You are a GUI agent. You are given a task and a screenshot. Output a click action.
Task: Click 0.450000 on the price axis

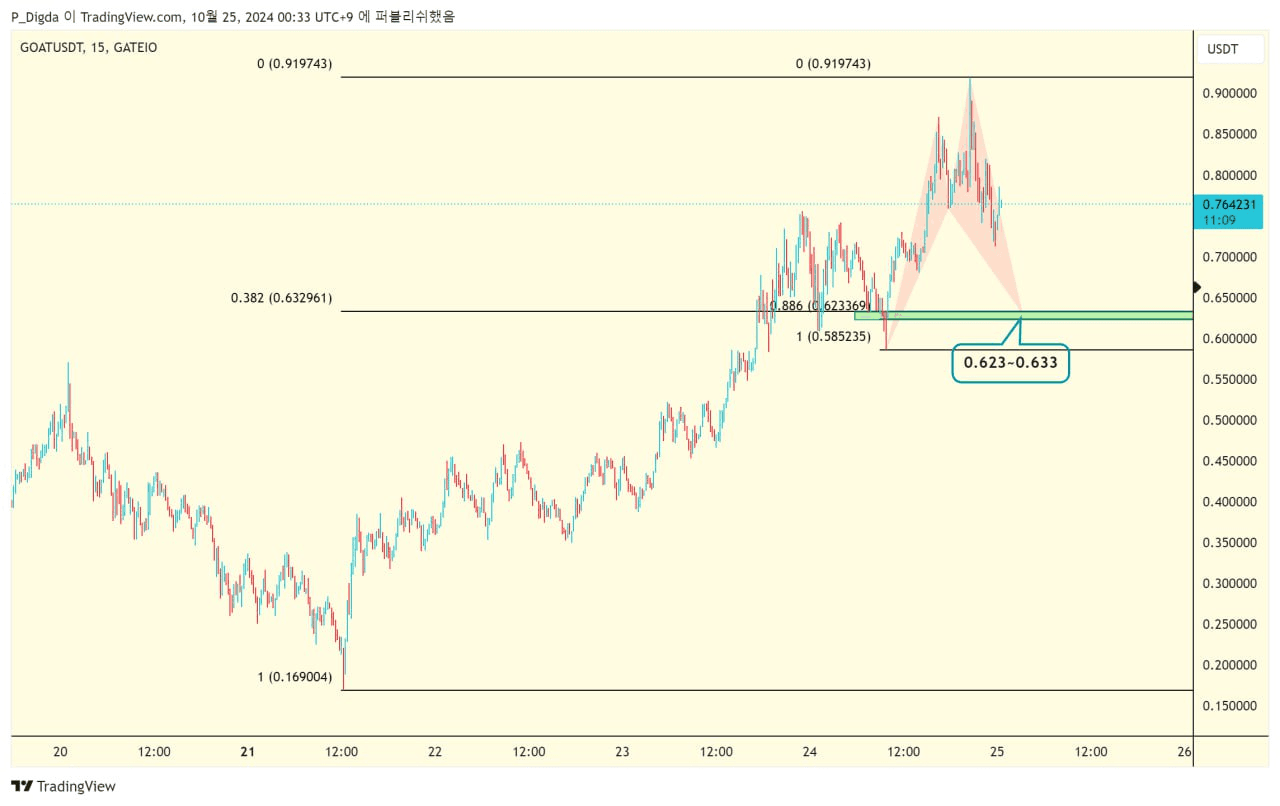(x=1229, y=461)
